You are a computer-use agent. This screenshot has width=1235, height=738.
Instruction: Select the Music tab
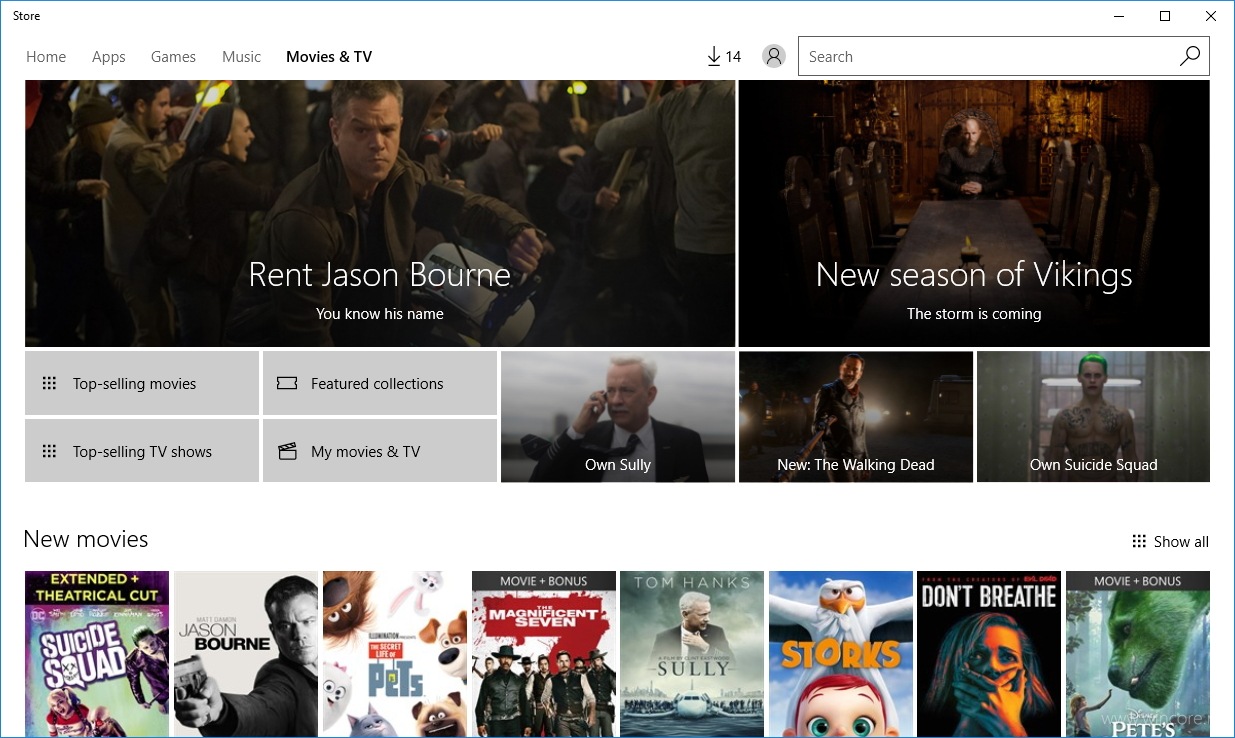(x=241, y=57)
